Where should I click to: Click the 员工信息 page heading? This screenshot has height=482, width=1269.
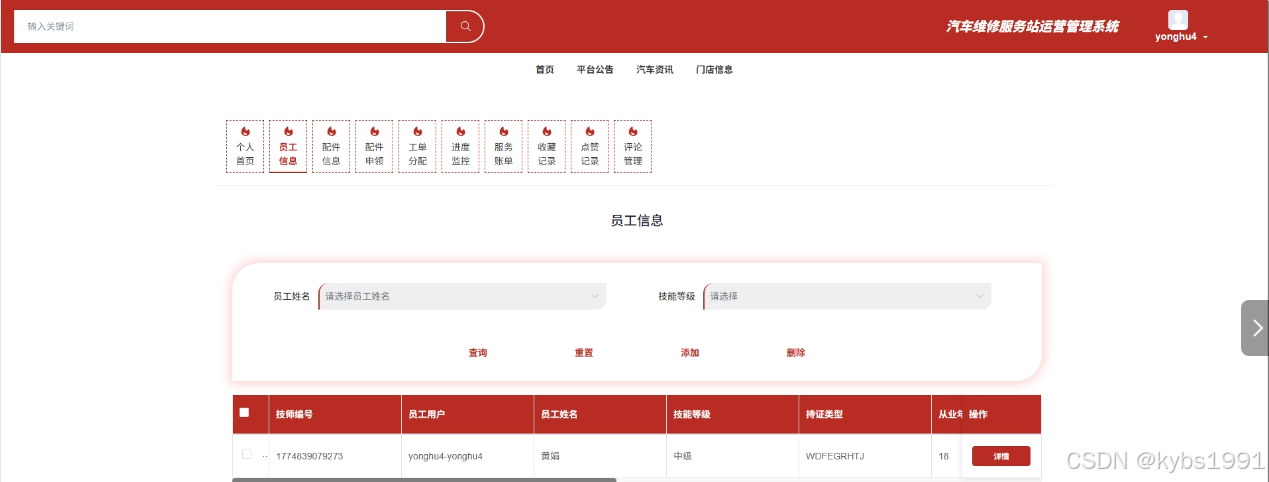pyautogui.click(x=637, y=220)
